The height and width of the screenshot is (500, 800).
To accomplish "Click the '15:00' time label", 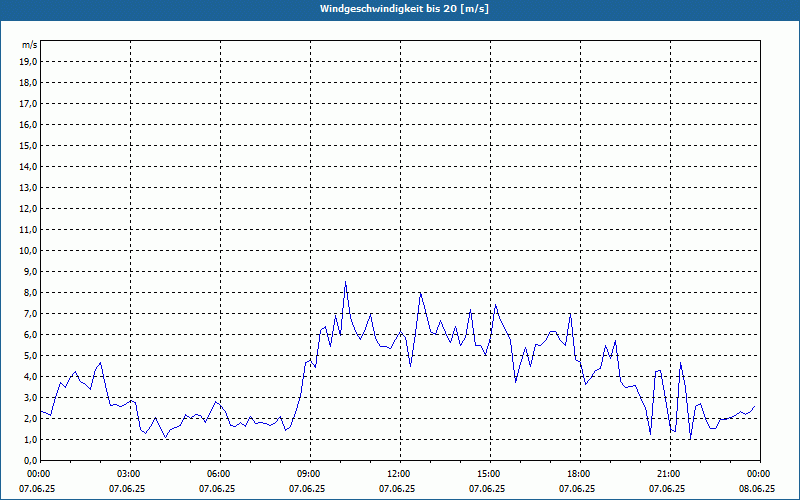I will click(x=490, y=474).
